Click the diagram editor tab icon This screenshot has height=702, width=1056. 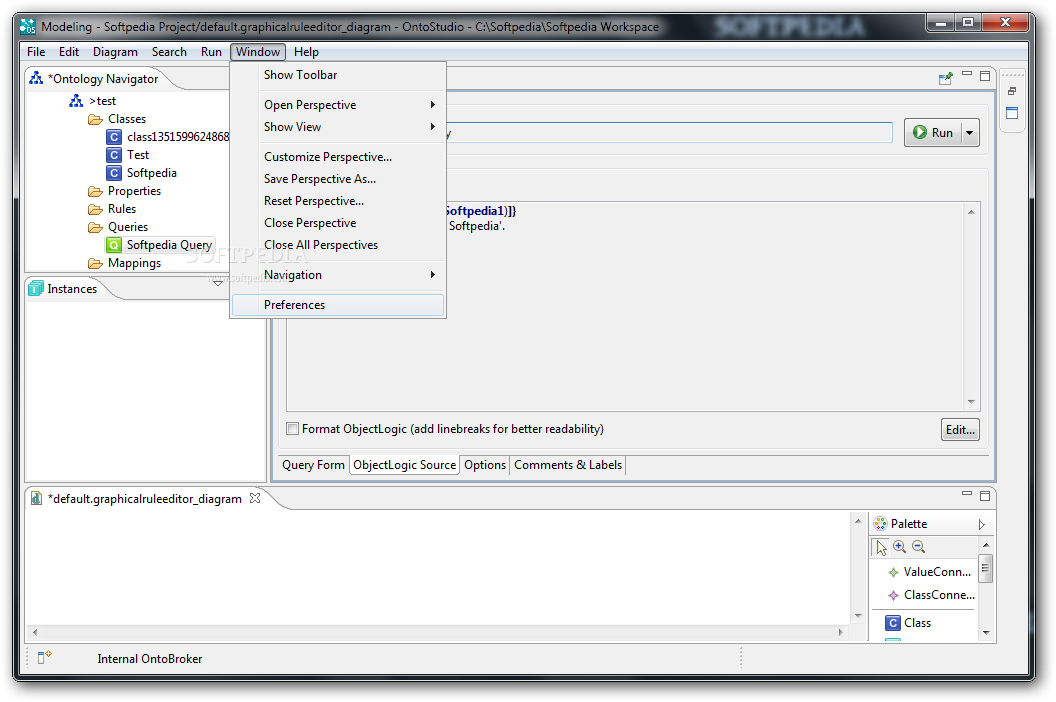37,499
